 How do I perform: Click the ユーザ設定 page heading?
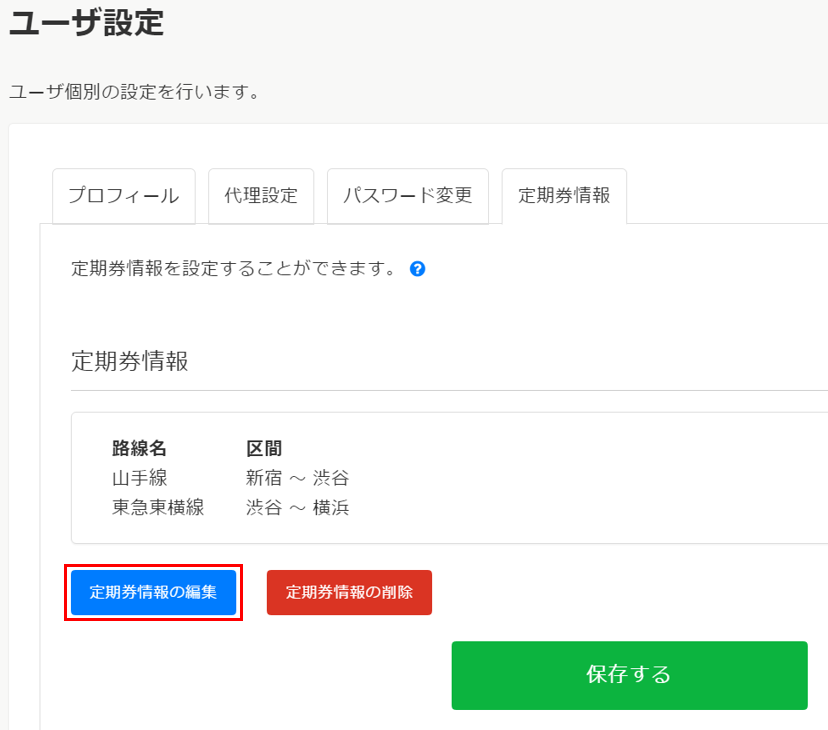click(x=86, y=21)
